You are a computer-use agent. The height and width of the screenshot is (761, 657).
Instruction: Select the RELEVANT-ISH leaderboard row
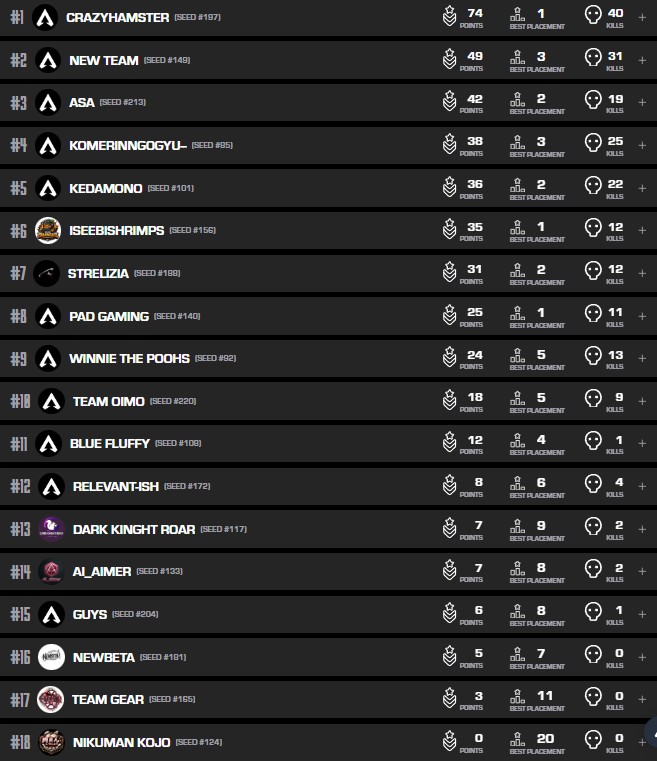point(300,486)
